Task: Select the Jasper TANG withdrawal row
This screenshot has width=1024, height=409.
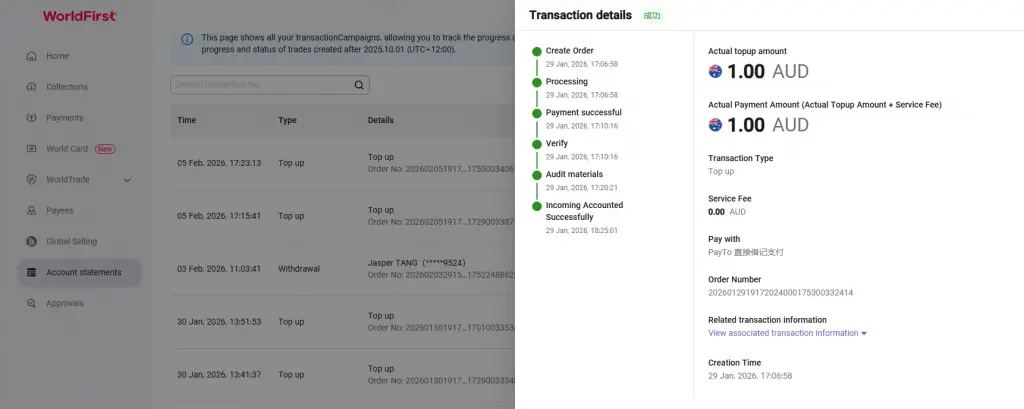Action: point(340,268)
